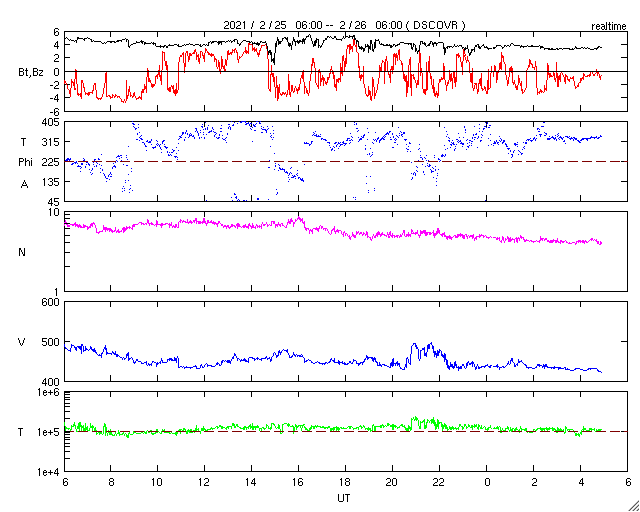Click the 'Bt,Bz' axis label
This screenshot has width=640, height=512.
point(31,74)
